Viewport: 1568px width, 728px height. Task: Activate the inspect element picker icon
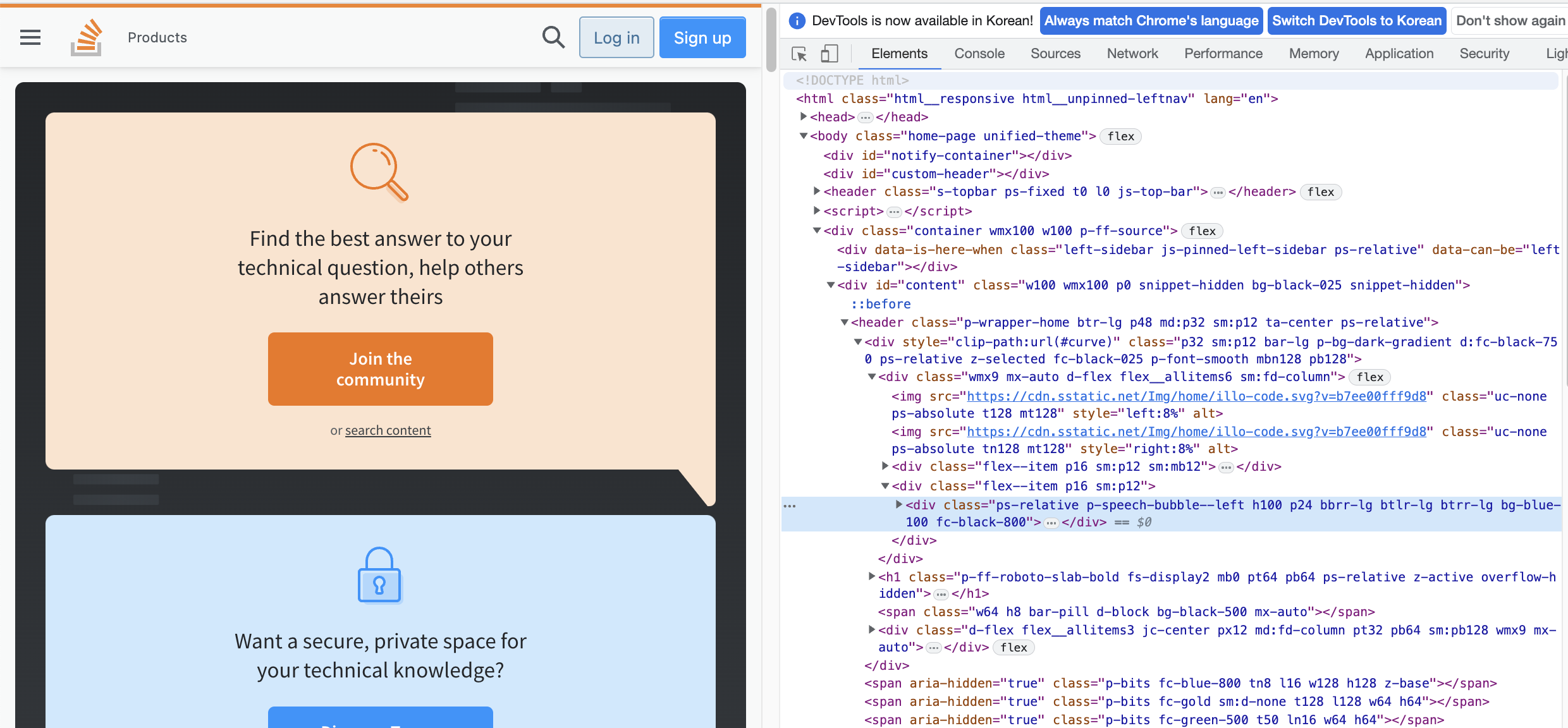799,54
